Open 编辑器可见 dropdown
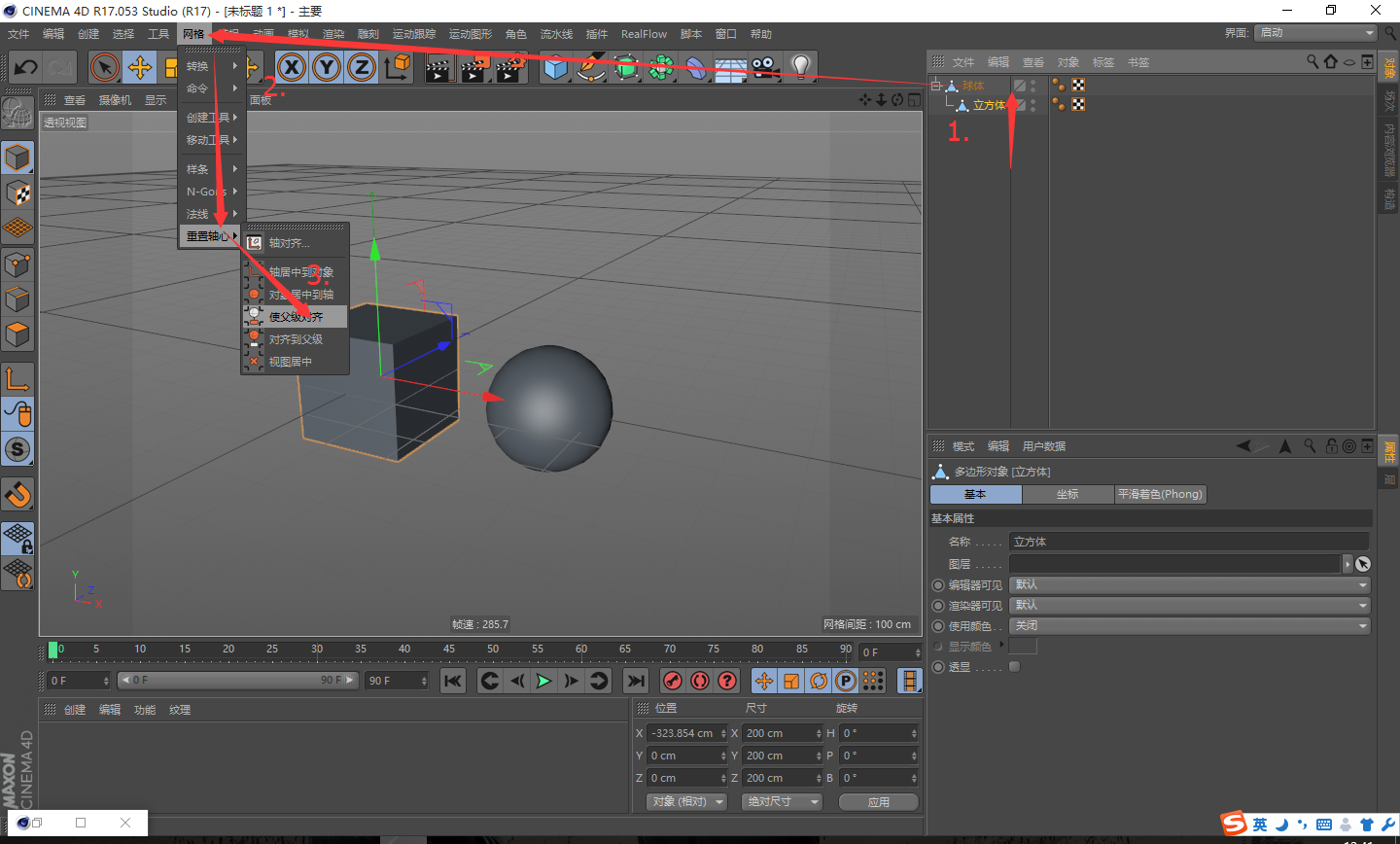The width and height of the screenshot is (1400, 844). pyautogui.click(x=1190, y=584)
